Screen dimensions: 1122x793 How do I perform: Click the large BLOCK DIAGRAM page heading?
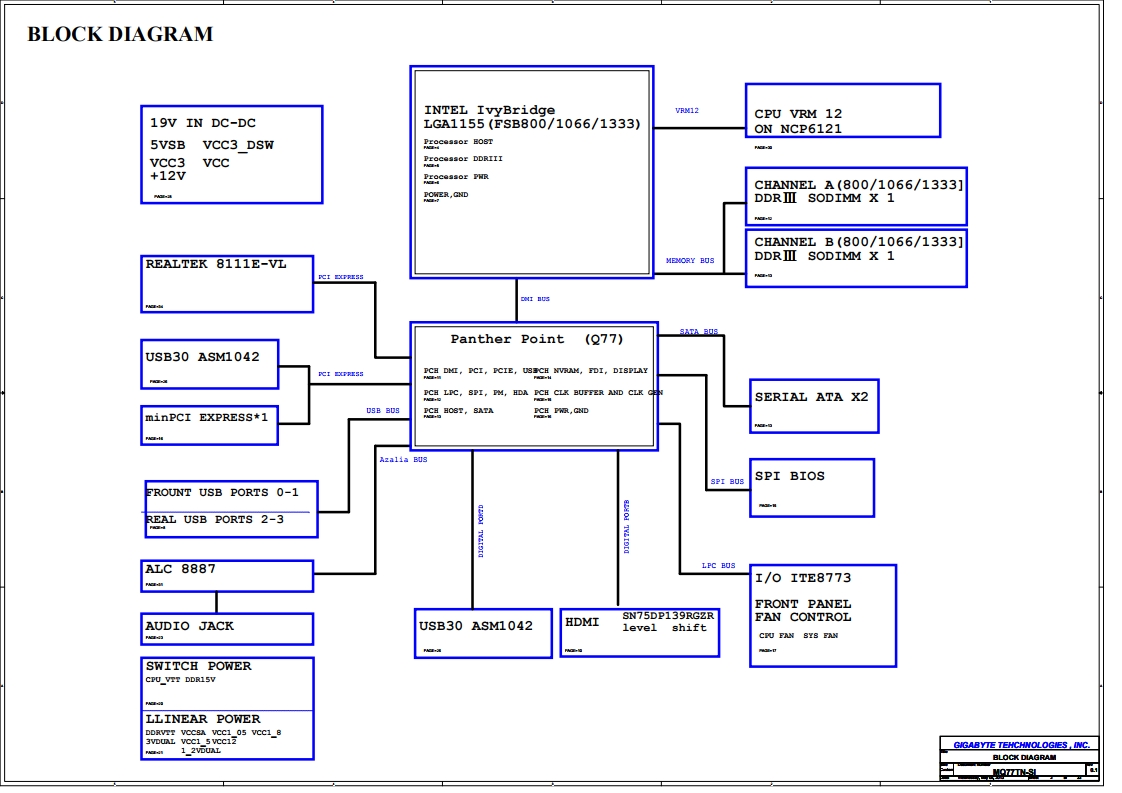120,34
